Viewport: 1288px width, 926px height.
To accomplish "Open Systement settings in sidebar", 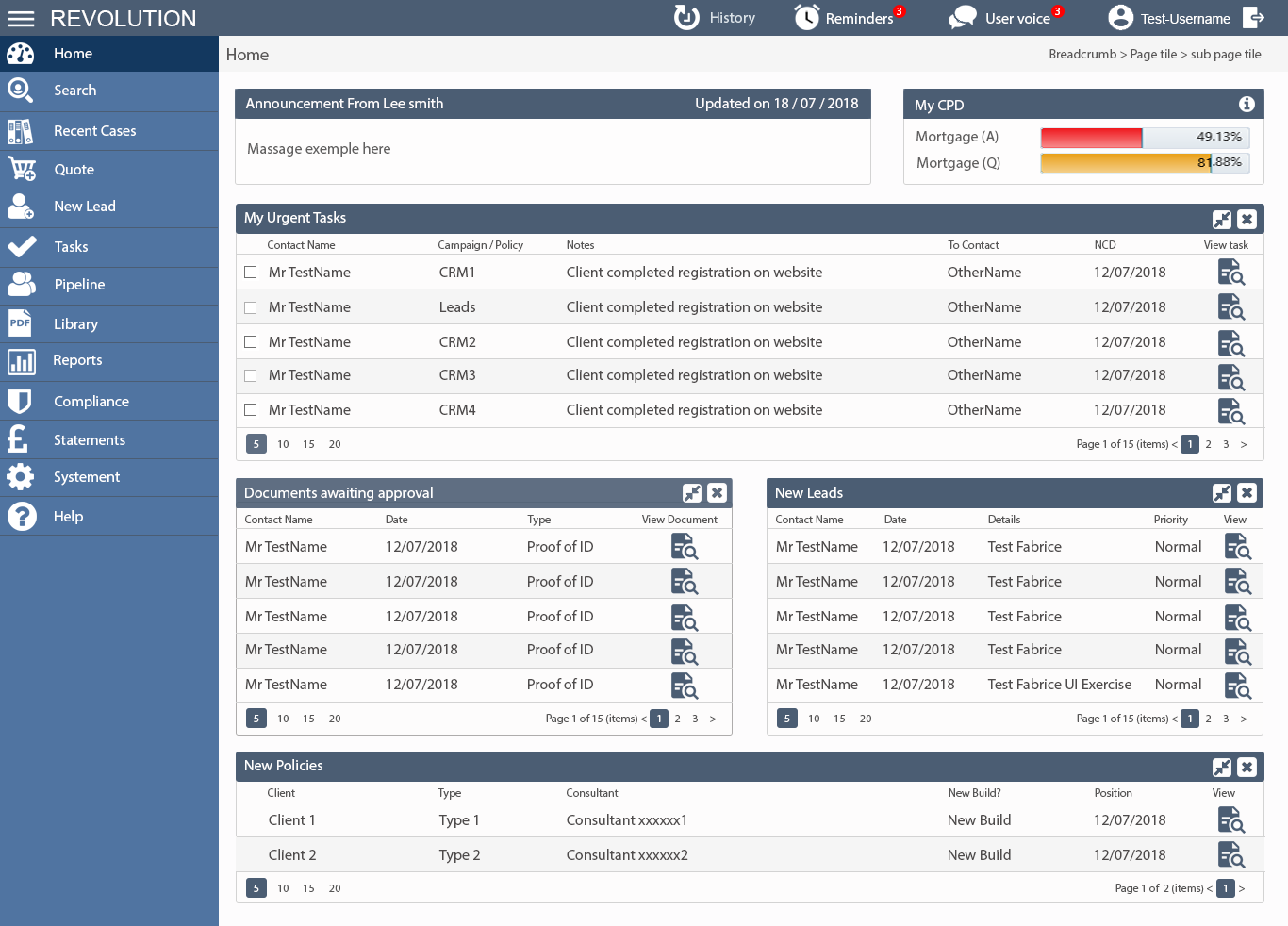I will [x=109, y=477].
